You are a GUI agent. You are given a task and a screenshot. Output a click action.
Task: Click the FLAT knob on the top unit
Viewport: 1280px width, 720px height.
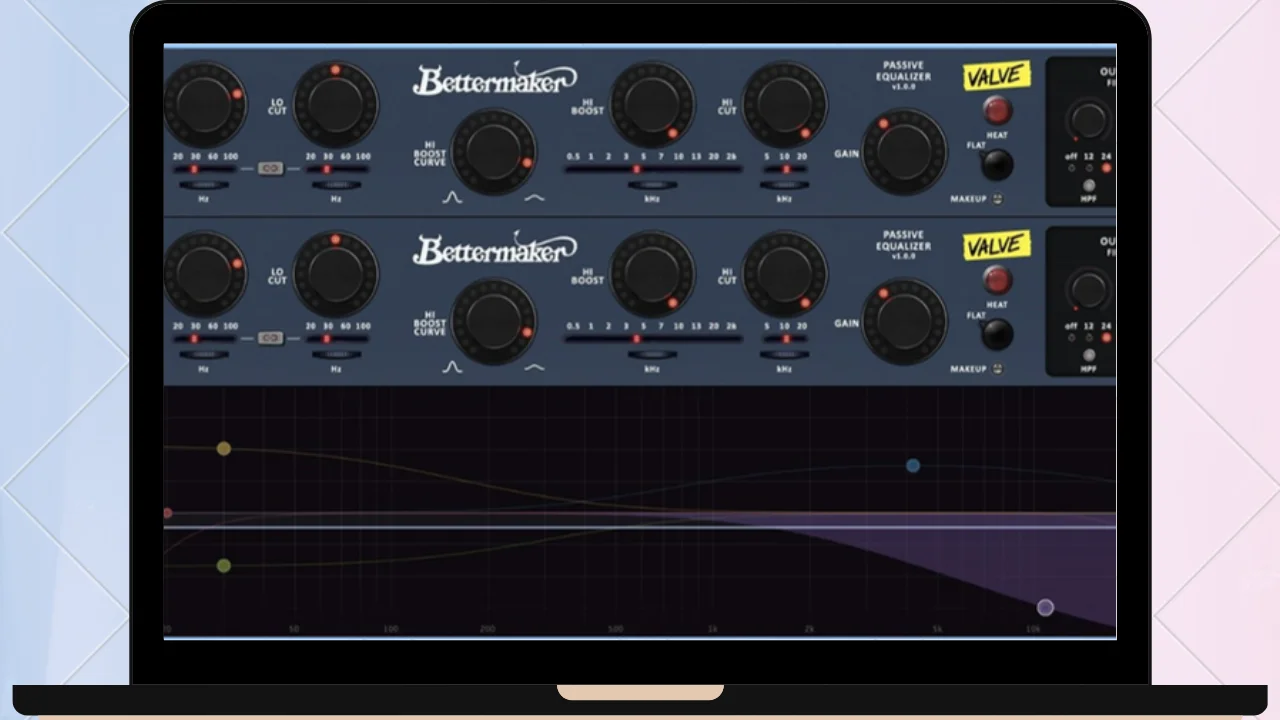point(996,164)
